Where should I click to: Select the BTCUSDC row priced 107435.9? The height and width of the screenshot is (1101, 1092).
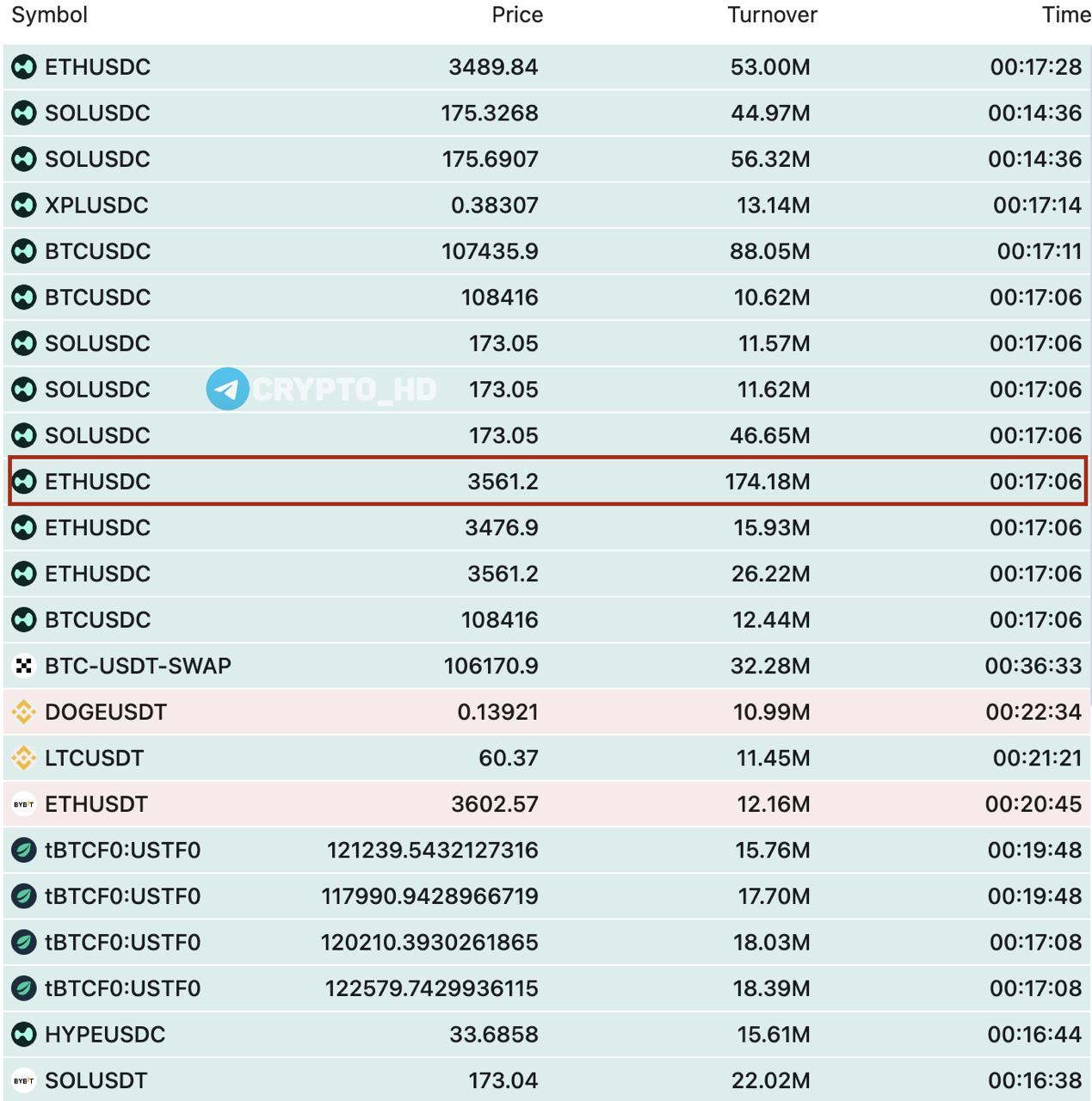[546, 251]
